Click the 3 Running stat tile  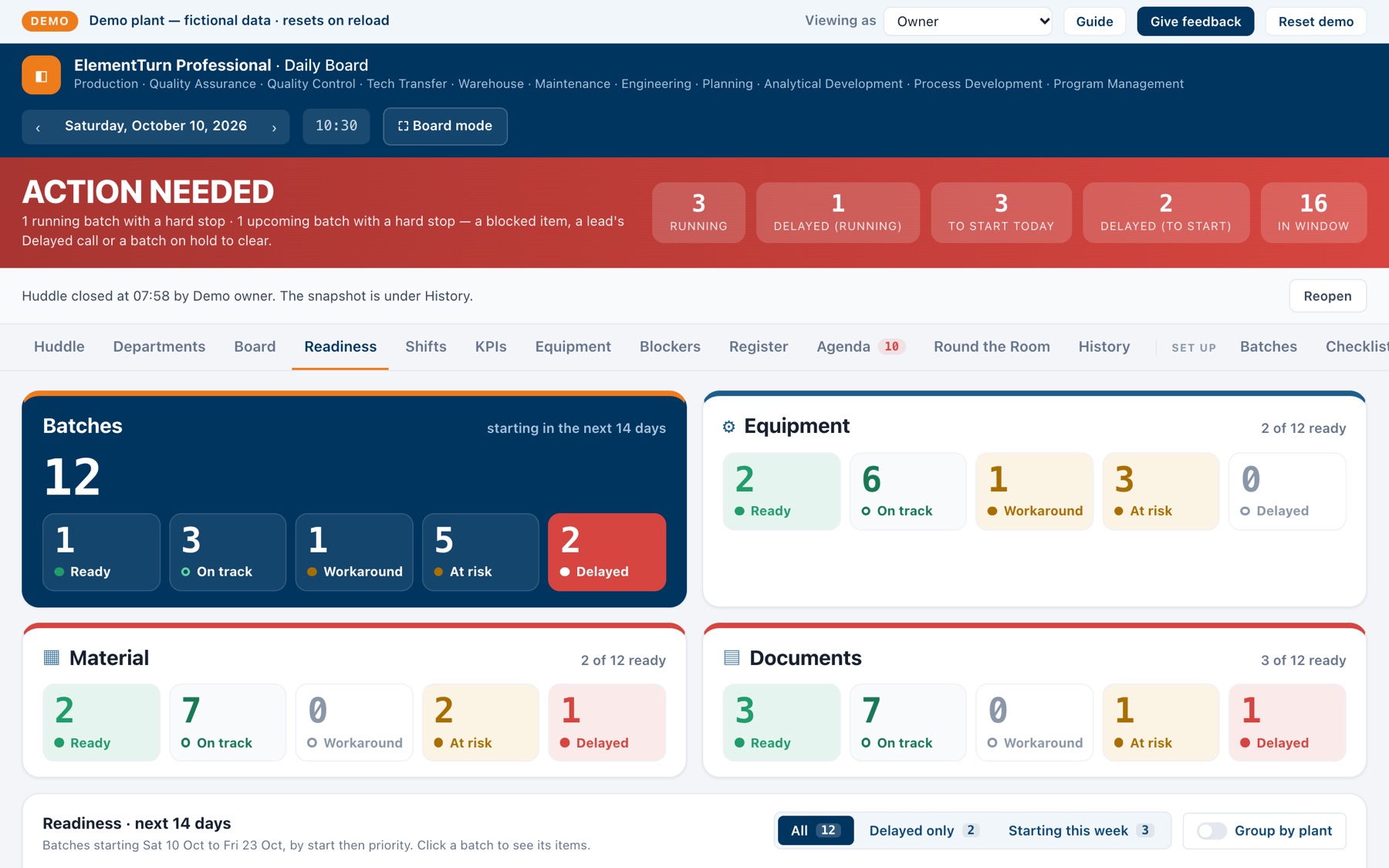(x=698, y=213)
